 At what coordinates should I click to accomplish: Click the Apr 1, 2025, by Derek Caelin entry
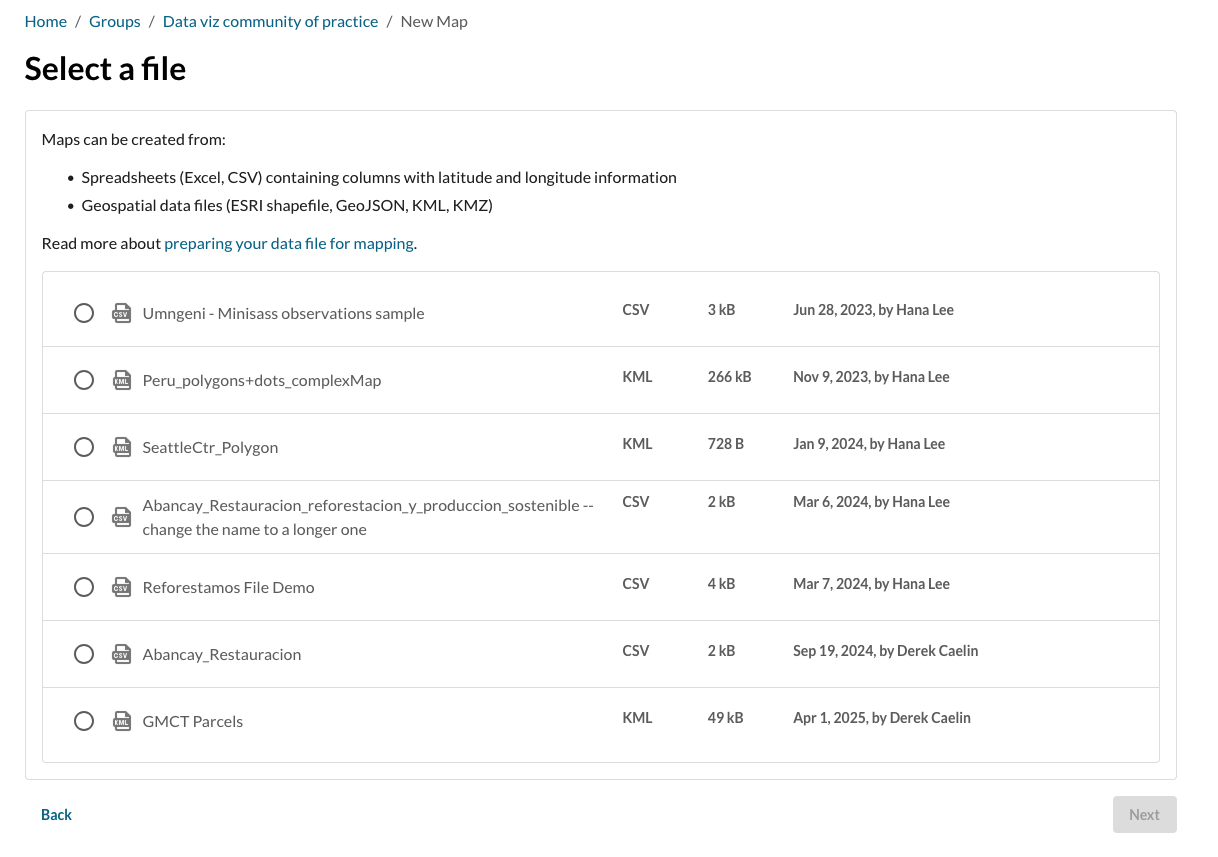coord(882,718)
